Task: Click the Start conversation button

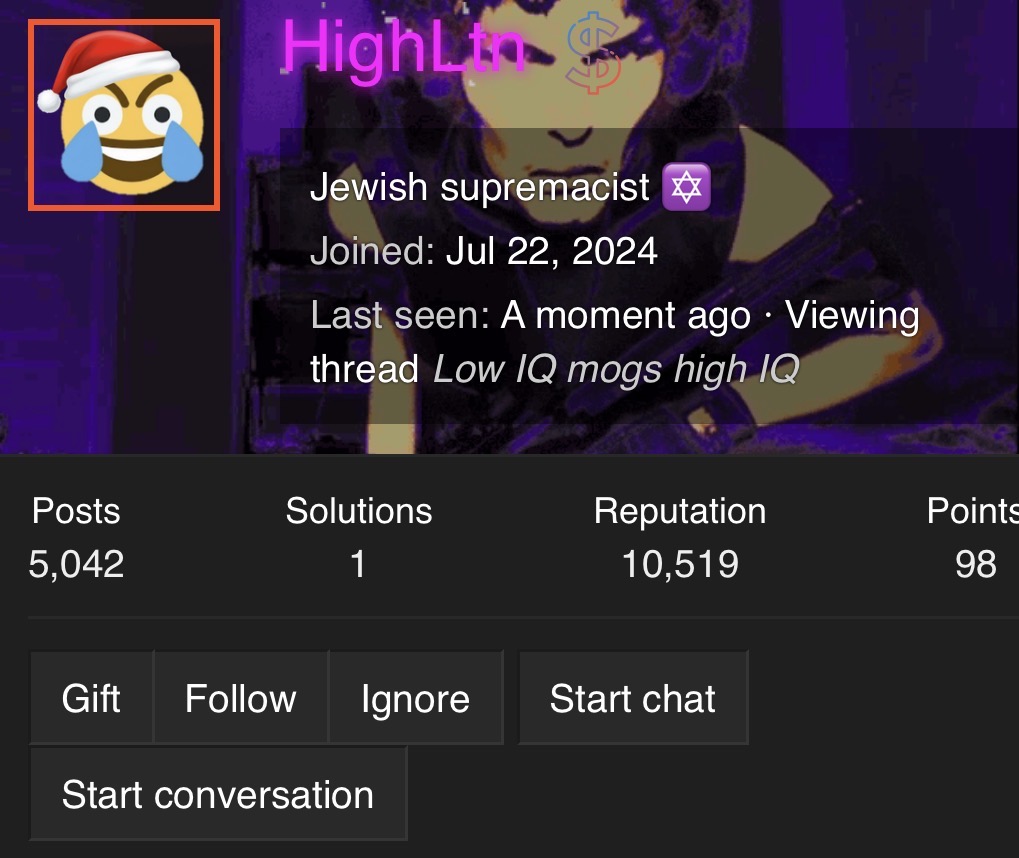Action: 218,794
